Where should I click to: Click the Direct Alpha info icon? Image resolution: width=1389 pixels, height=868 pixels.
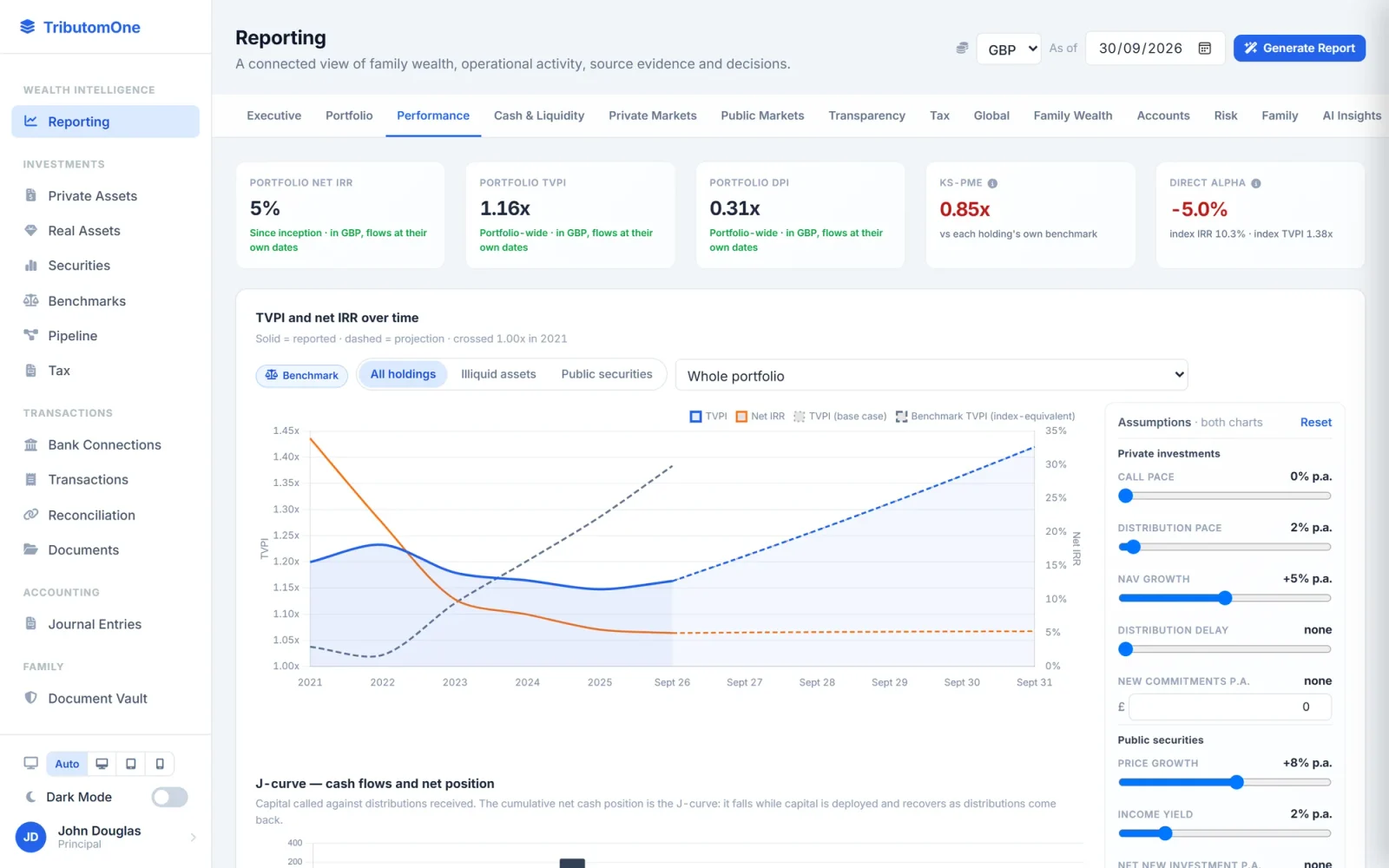pos(1256,183)
